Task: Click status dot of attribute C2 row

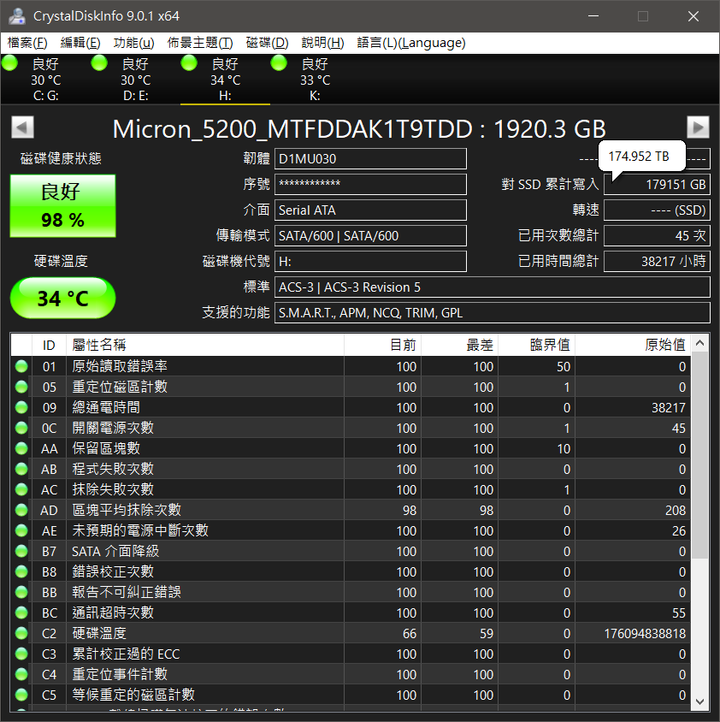Action: click(x=22, y=633)
